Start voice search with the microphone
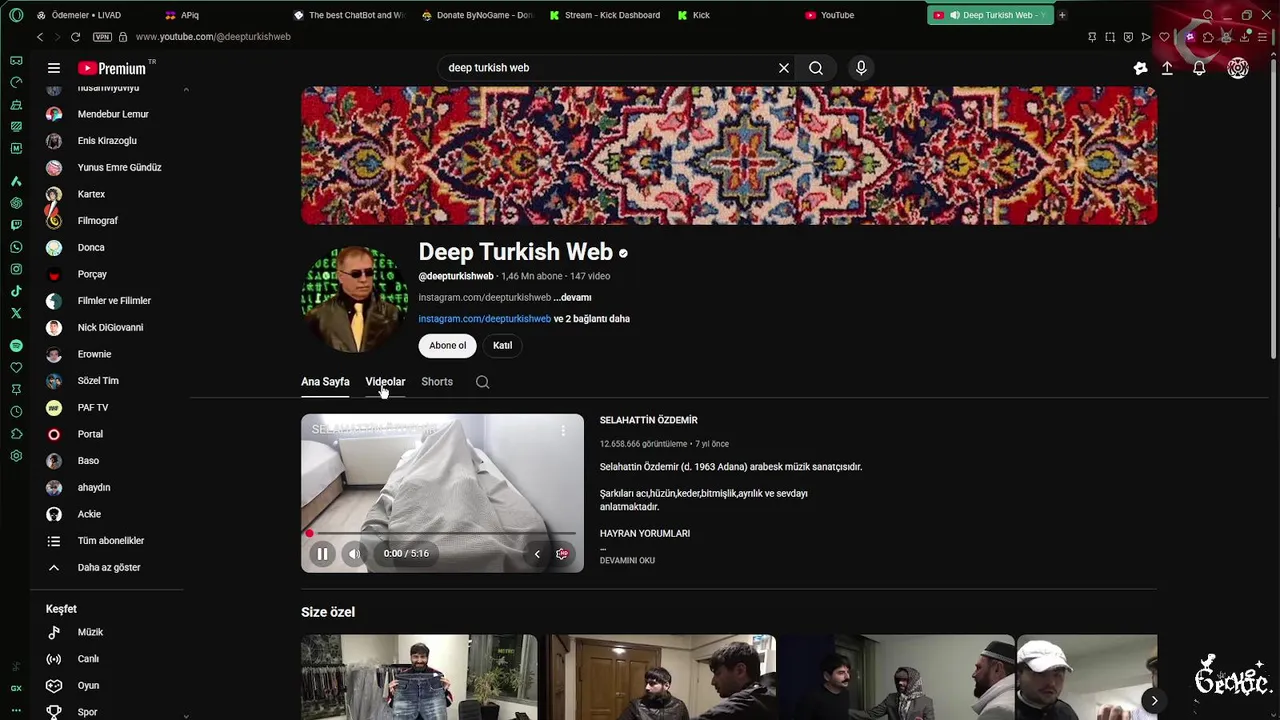This screenshot has width=1280, height=720. [x=861, y=68]
